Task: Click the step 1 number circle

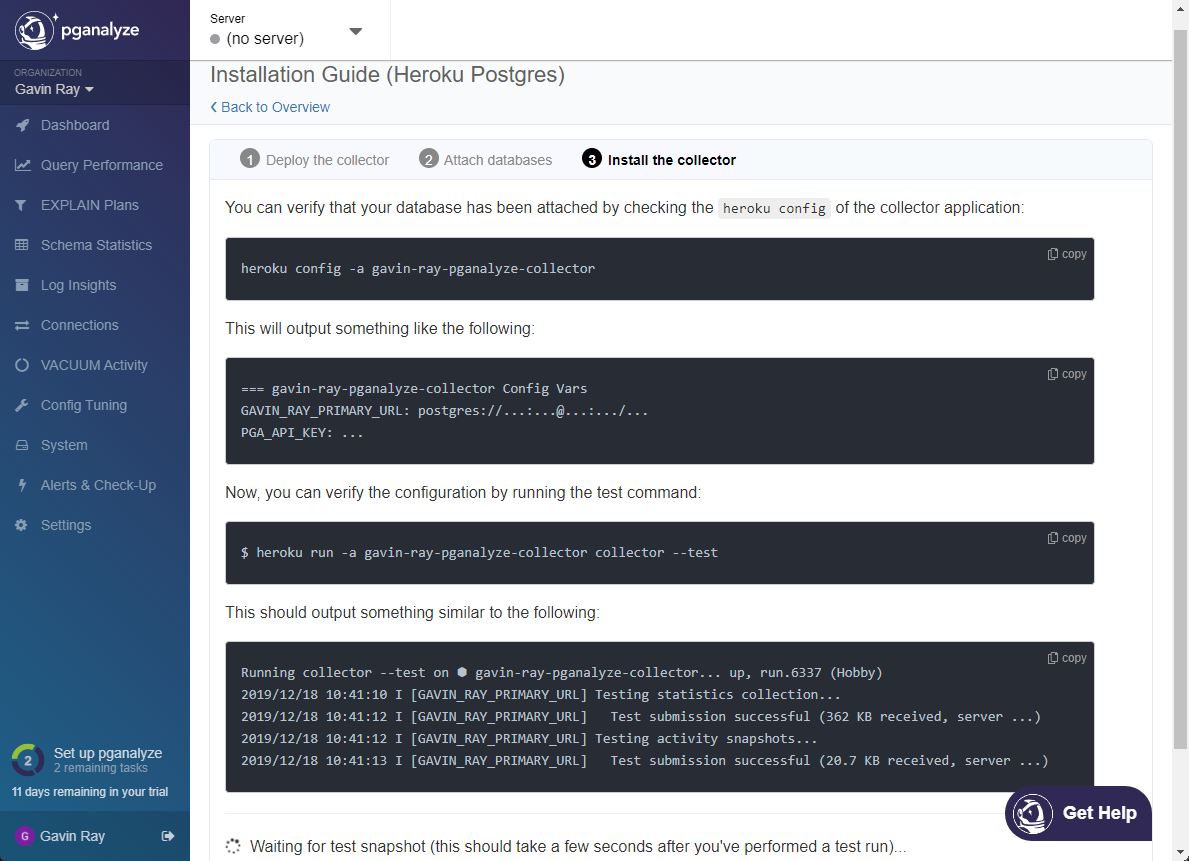Action: click(x=249, y=159)
